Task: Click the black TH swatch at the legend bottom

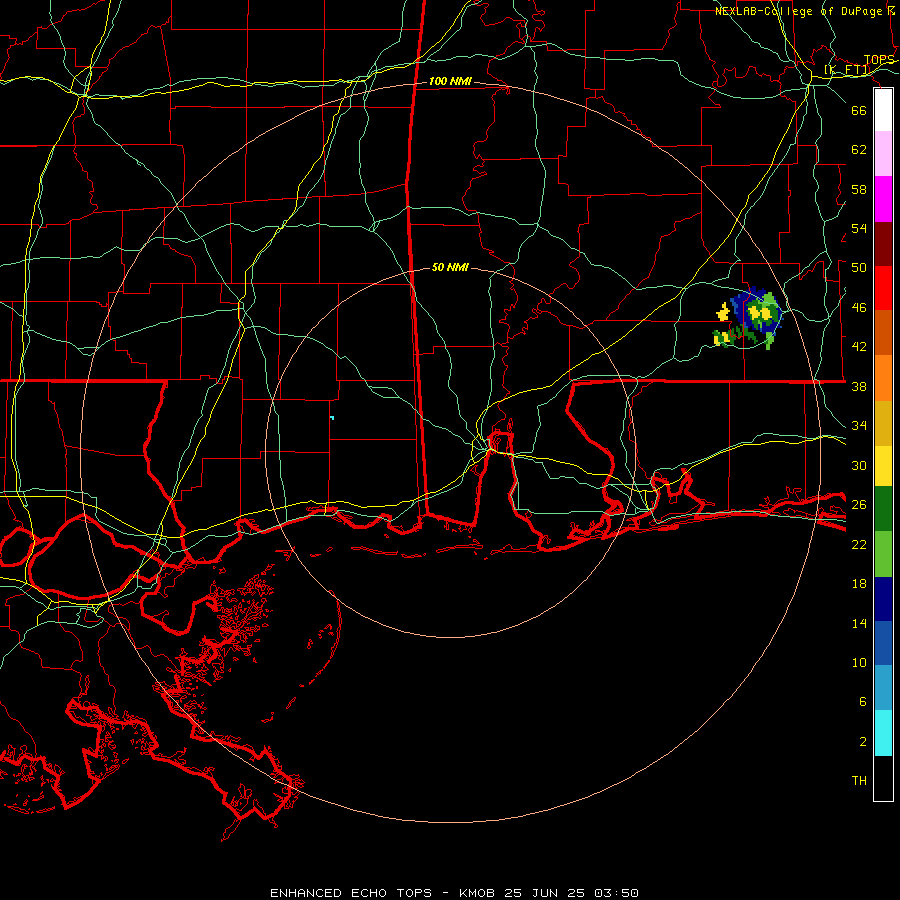Action: coord(883,778)
